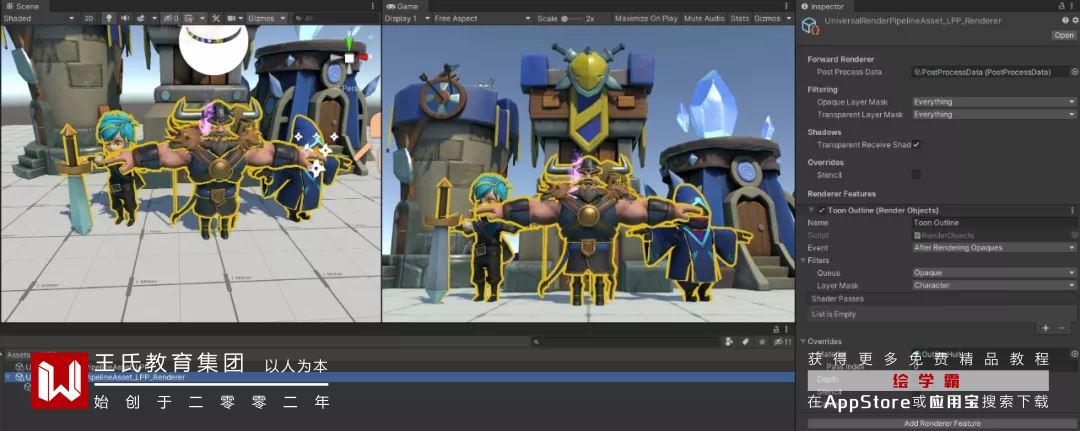Click renderer asset icon in Inspector header

coord(811,26)
